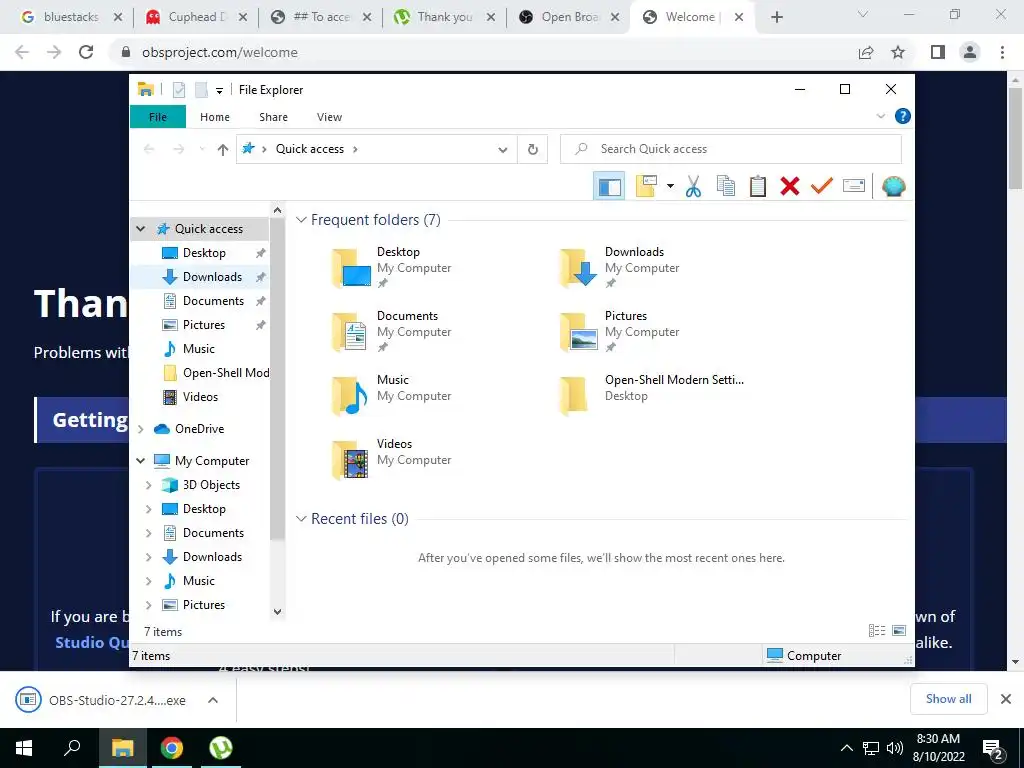The width and height of the screenshot is (1024, 768).
Task: Collapse the Frequent folders group
Action: pyautogui.click(x=301, y=220)
